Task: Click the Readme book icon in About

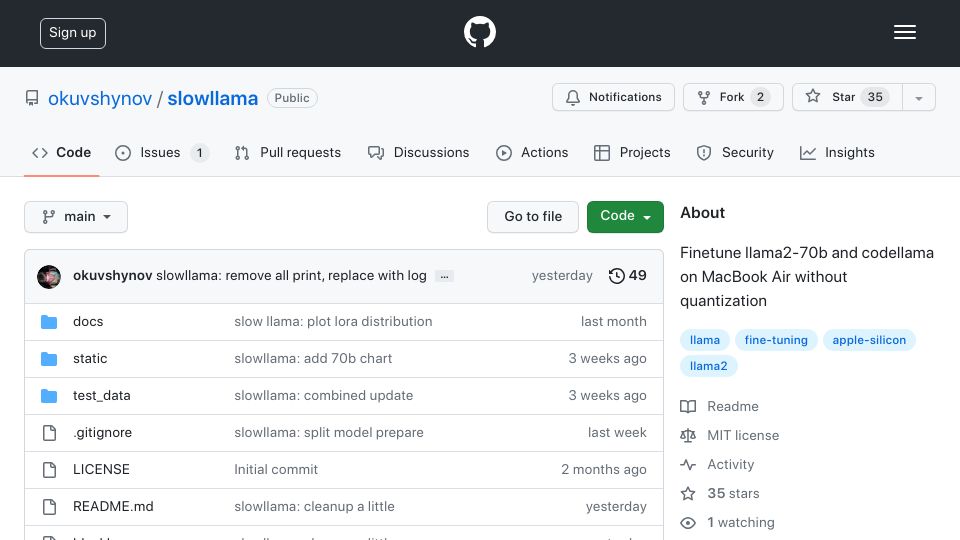Action: tap(688, 407)
